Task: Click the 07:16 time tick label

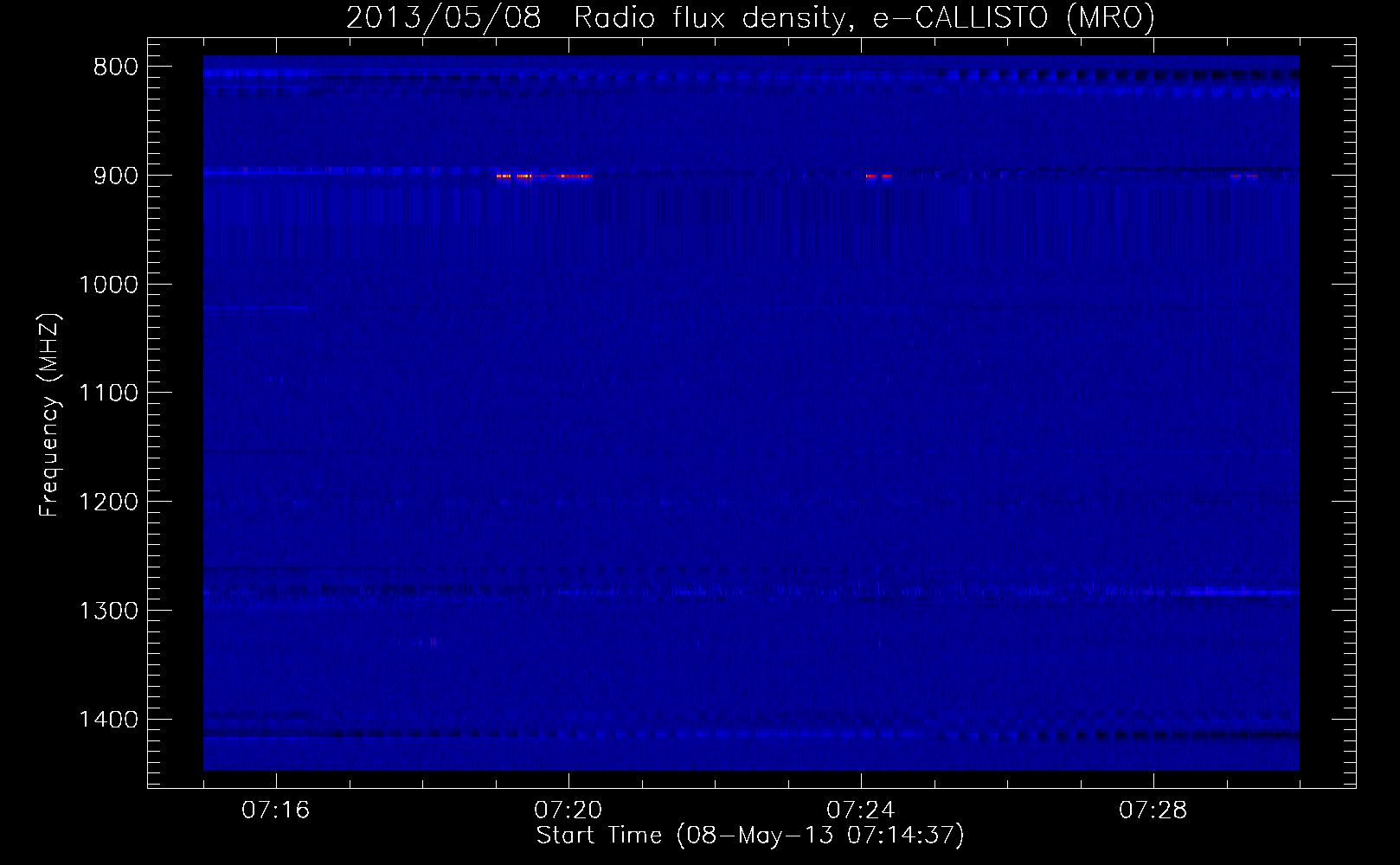Action: point(275,811)
